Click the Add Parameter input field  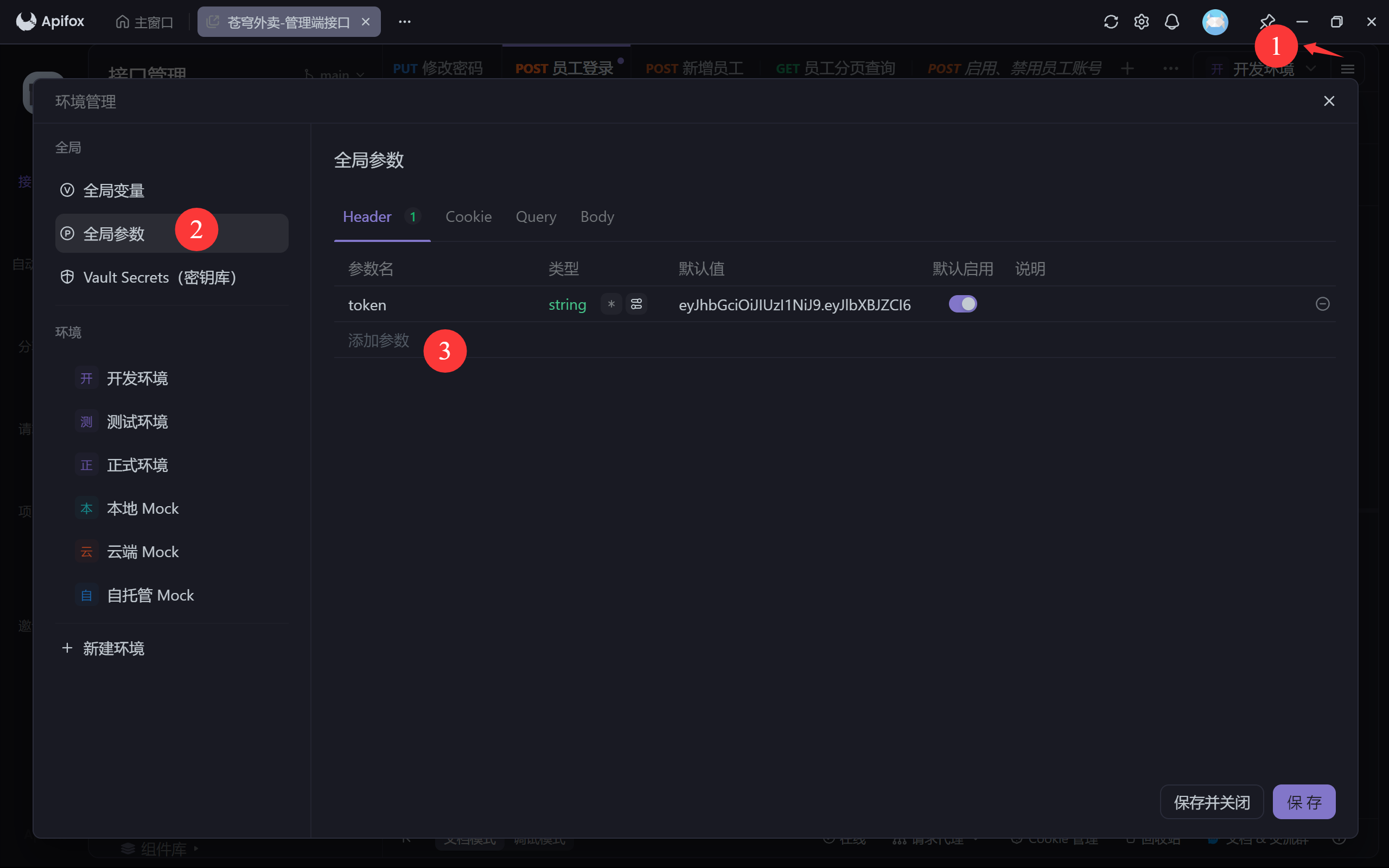coord(379,341)
